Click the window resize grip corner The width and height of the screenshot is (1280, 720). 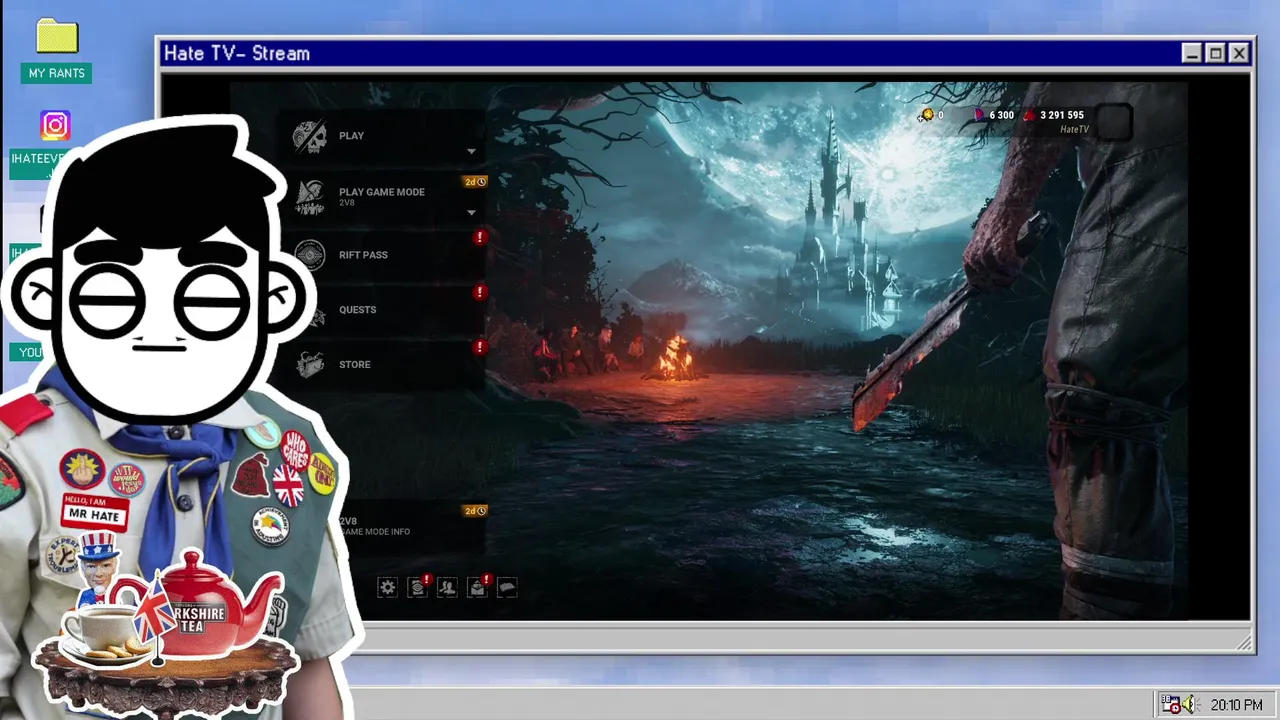1245,644
